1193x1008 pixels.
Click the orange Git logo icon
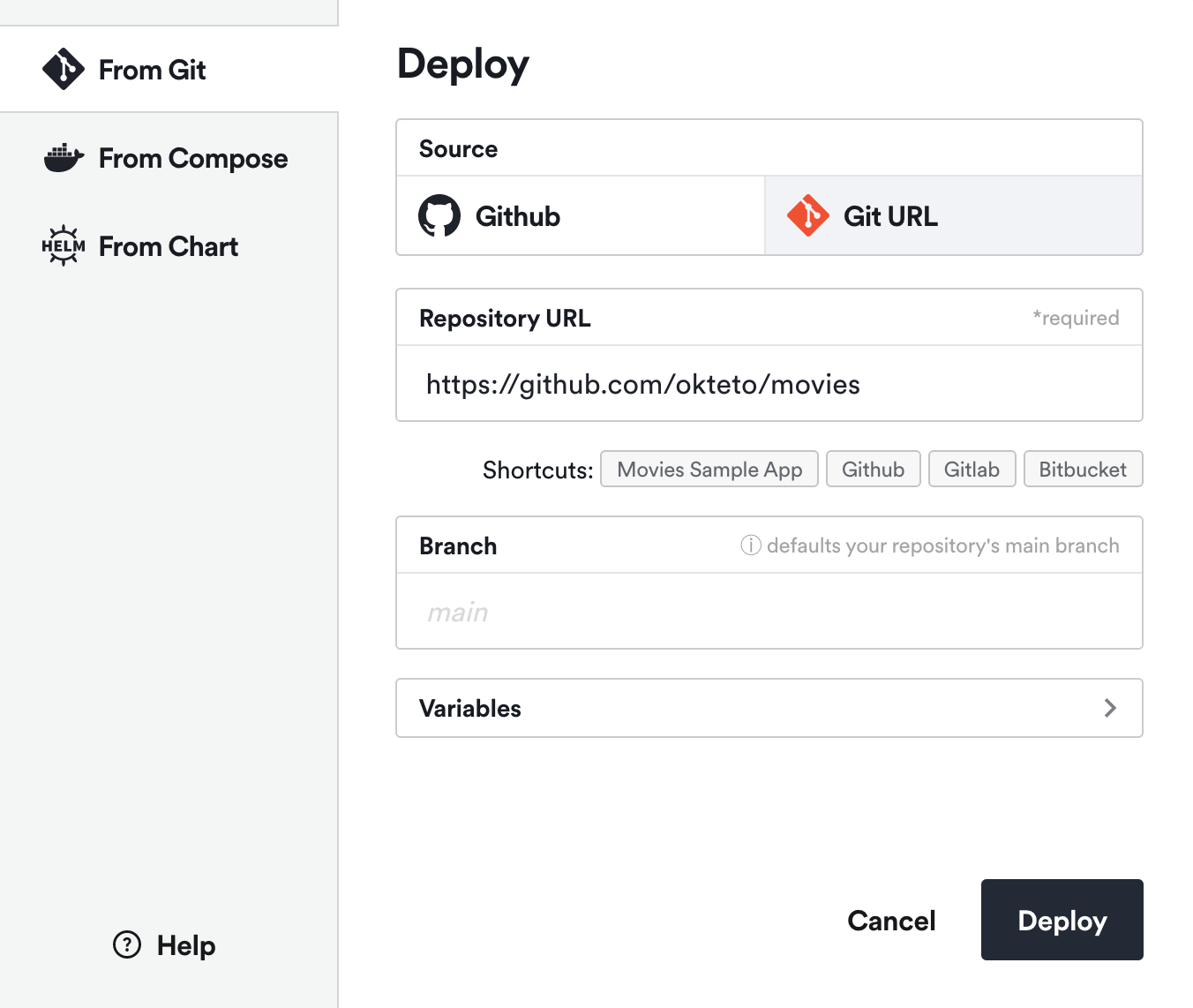pyautogui.click(x=807, y=215)
